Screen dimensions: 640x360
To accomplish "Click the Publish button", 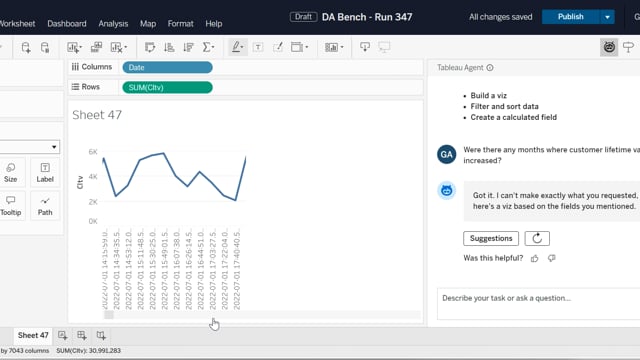I will tap(571, 17).
